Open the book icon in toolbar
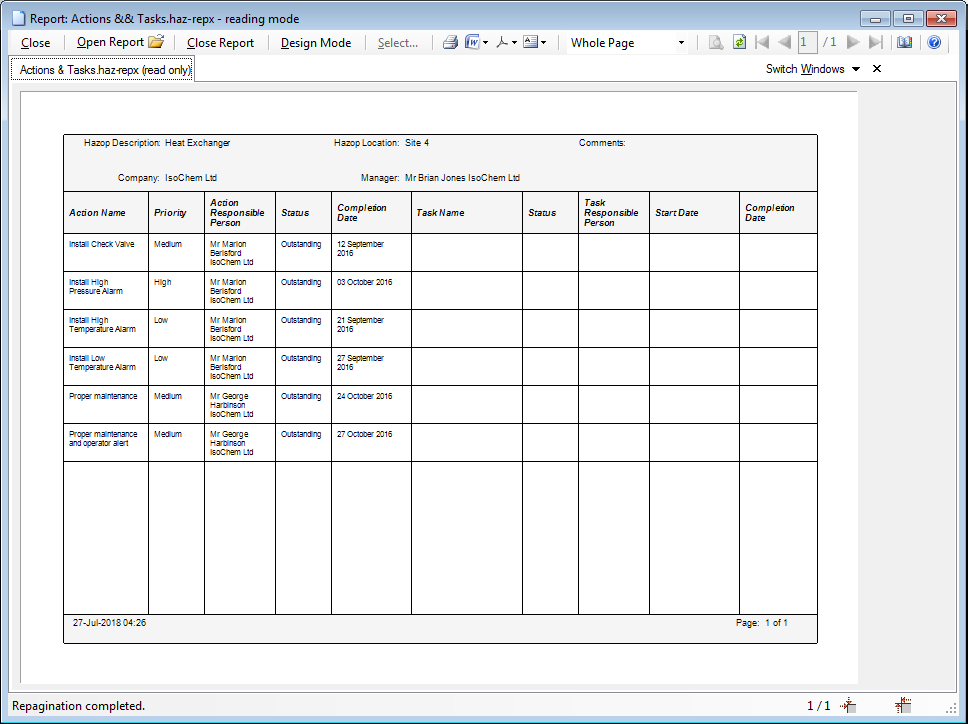The image size is (968, 724). (x=905, y=43)
